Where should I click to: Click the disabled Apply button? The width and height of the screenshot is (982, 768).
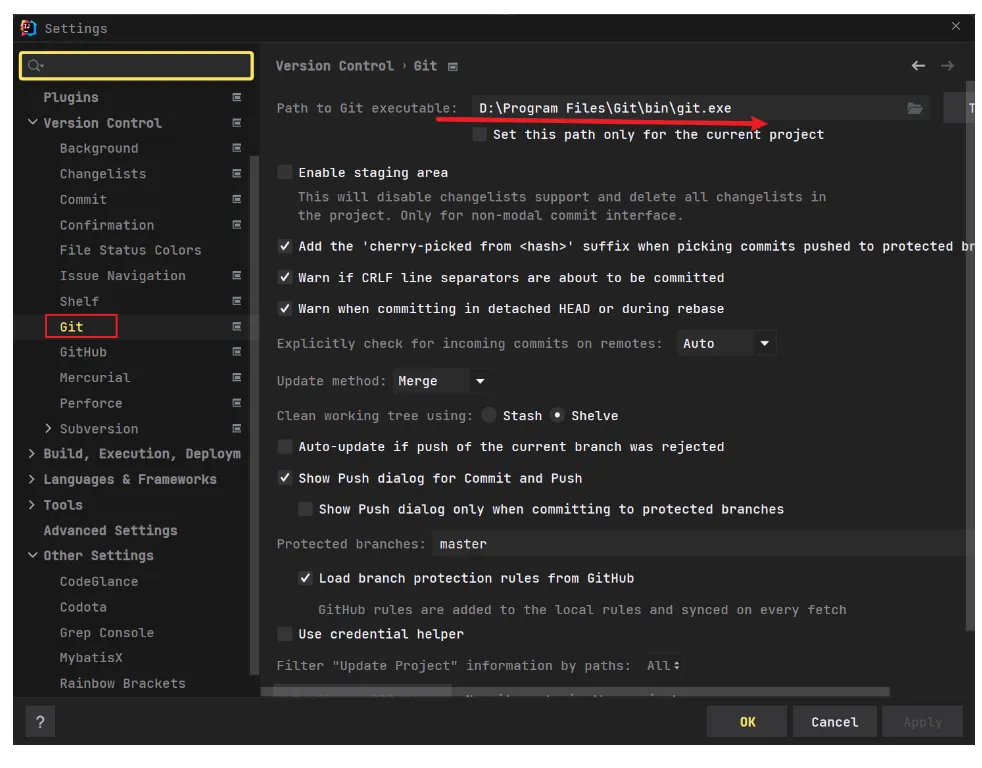click(x=922, y=722)
